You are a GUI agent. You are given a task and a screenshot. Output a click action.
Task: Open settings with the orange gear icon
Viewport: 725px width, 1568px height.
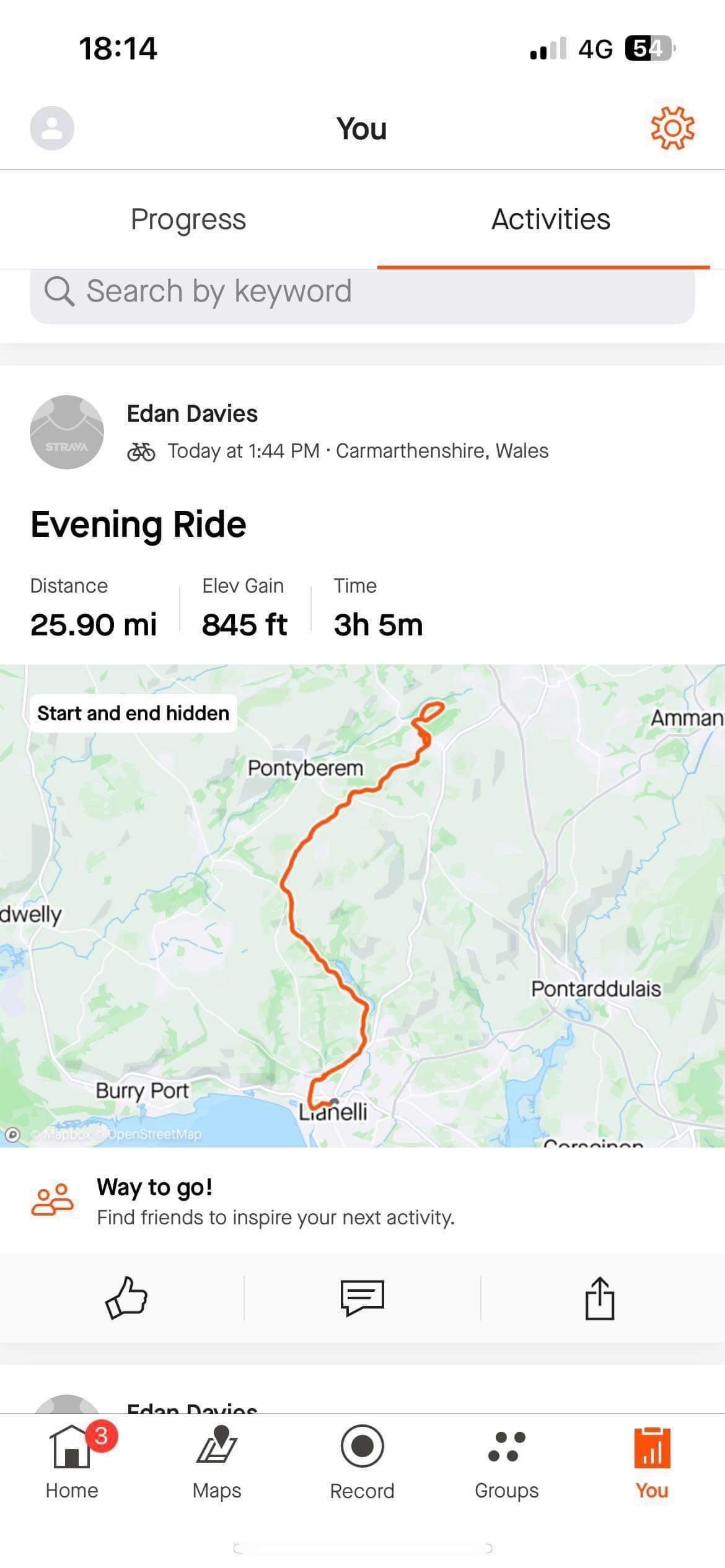pyautogui.click(x=672, y=128)
